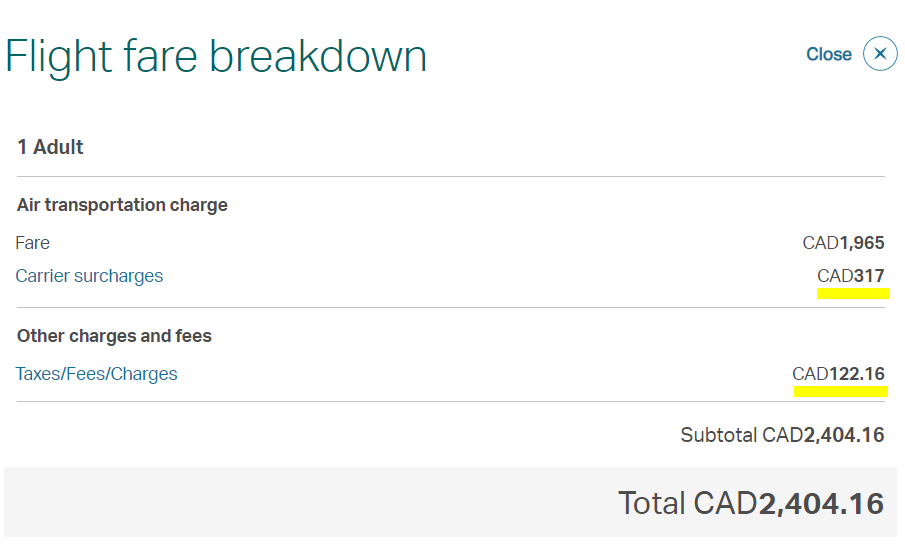Click the CAD317 carrier surcharge amount
This screenshot has width=905, height=546.
pos(851,276)
